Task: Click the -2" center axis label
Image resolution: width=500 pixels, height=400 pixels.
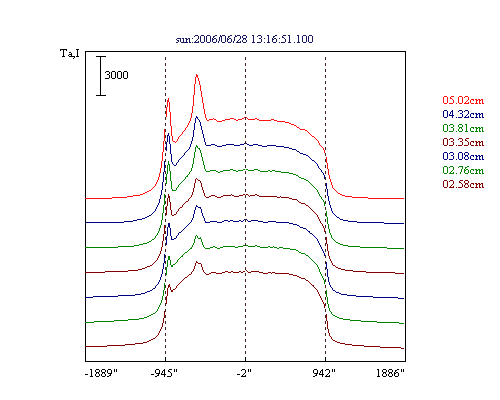Action: pos(244,373)
